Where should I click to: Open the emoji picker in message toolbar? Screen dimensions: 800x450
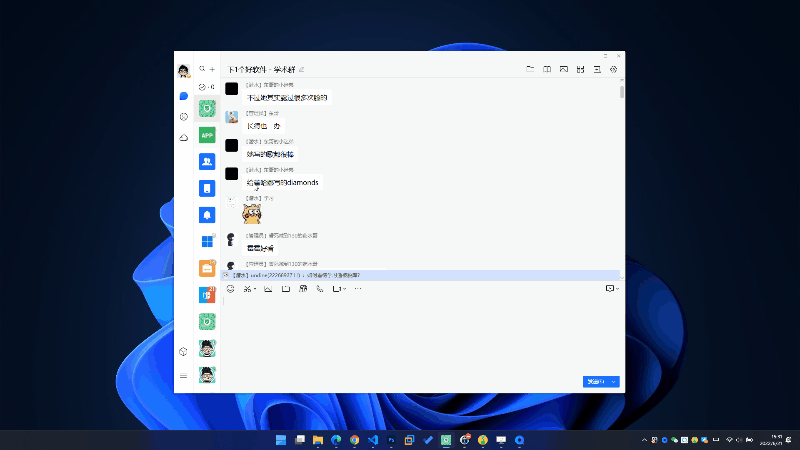[x=230, y=289]
